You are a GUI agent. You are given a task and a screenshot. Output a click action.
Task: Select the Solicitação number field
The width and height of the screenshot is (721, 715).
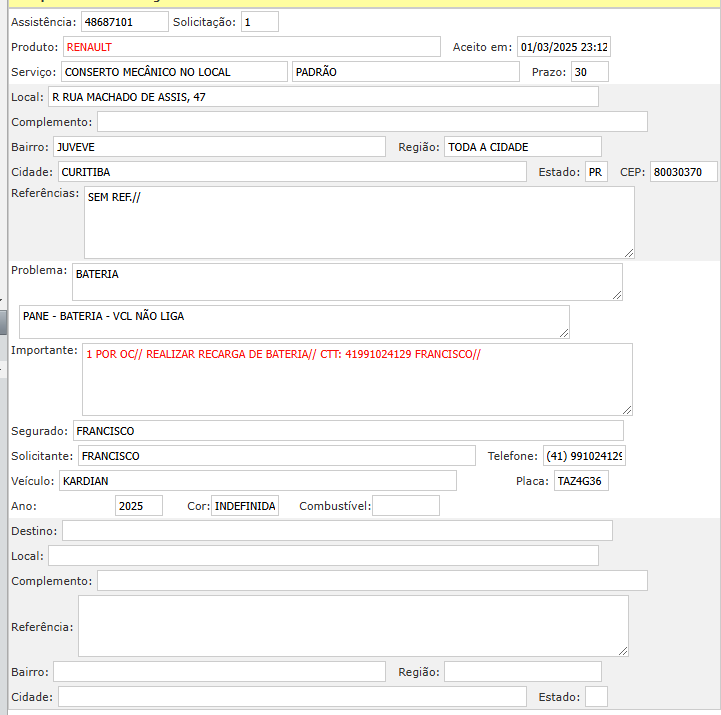coord(260,21)
